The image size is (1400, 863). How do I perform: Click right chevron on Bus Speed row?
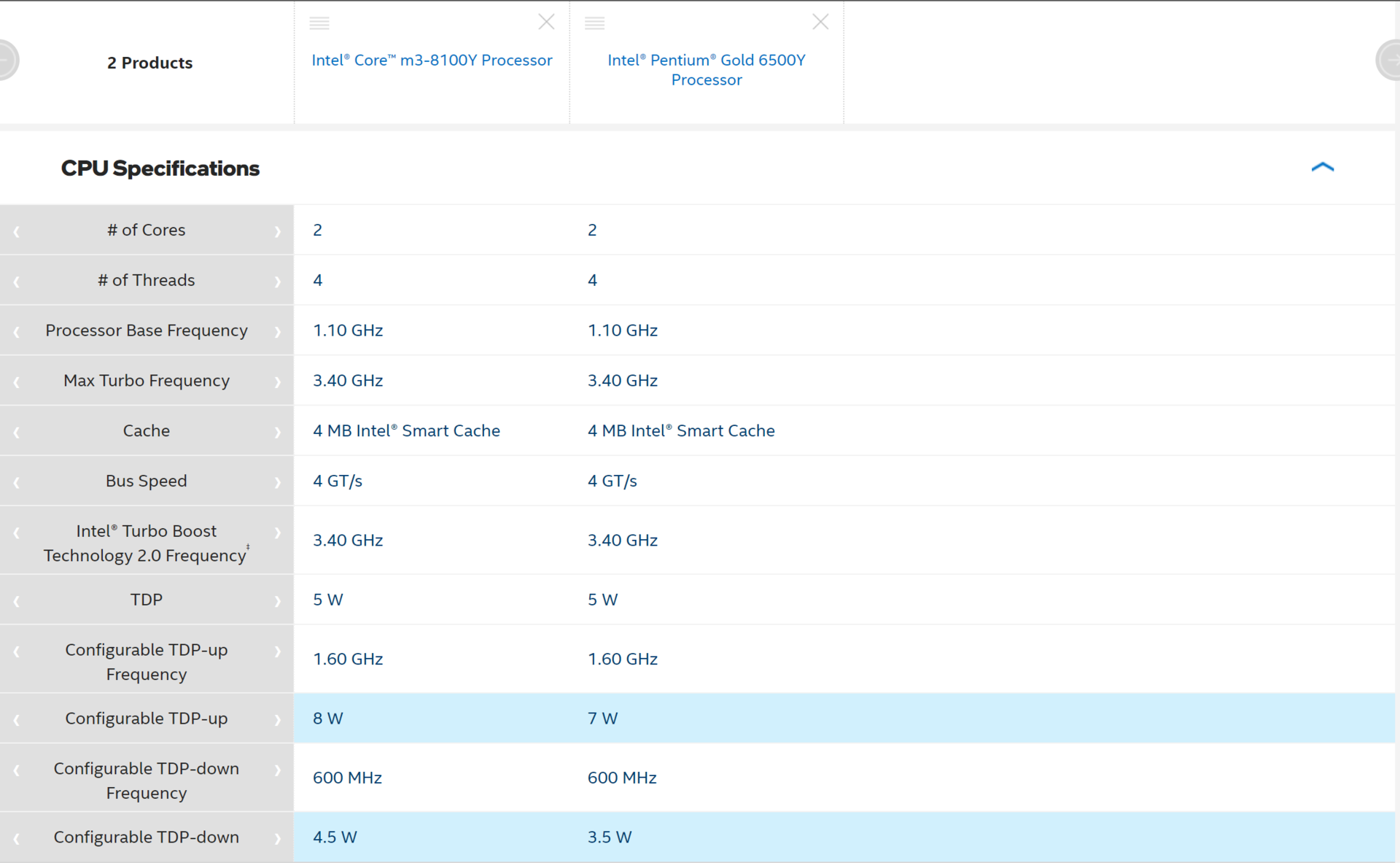tap(277, 483)
